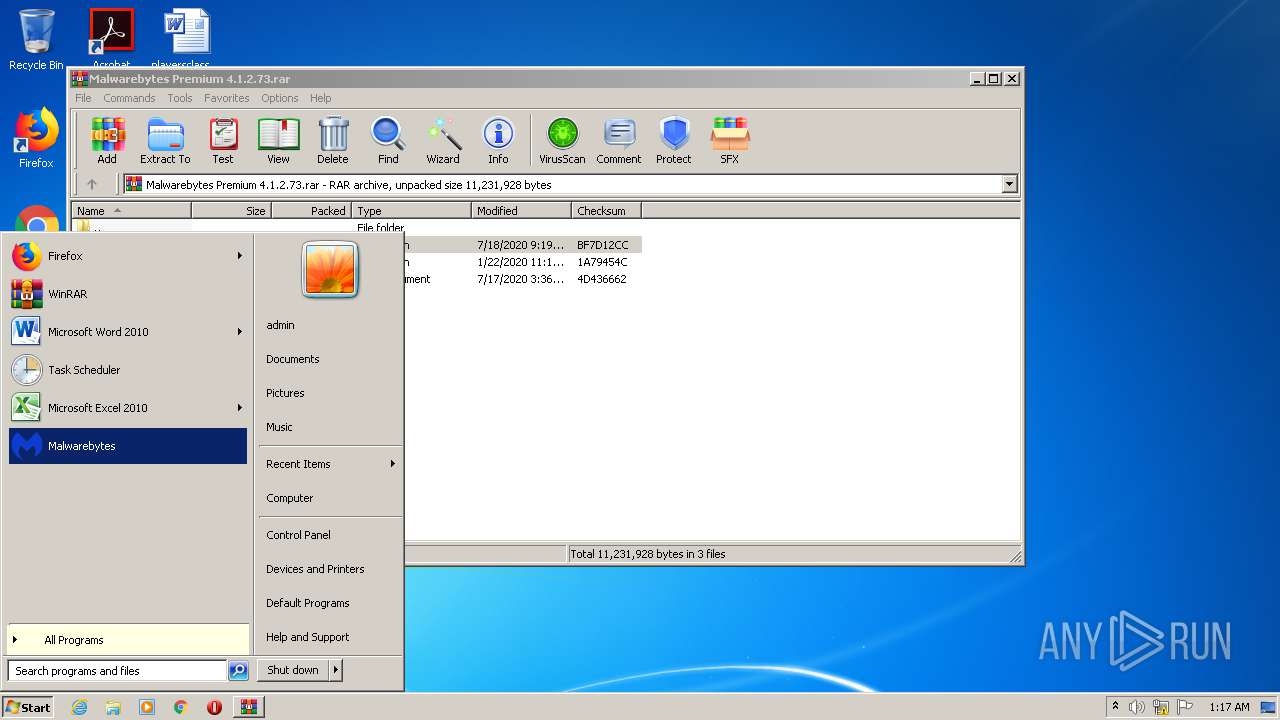Open Computer from the Start menu

pyautogui.click(x=290, y=498)
